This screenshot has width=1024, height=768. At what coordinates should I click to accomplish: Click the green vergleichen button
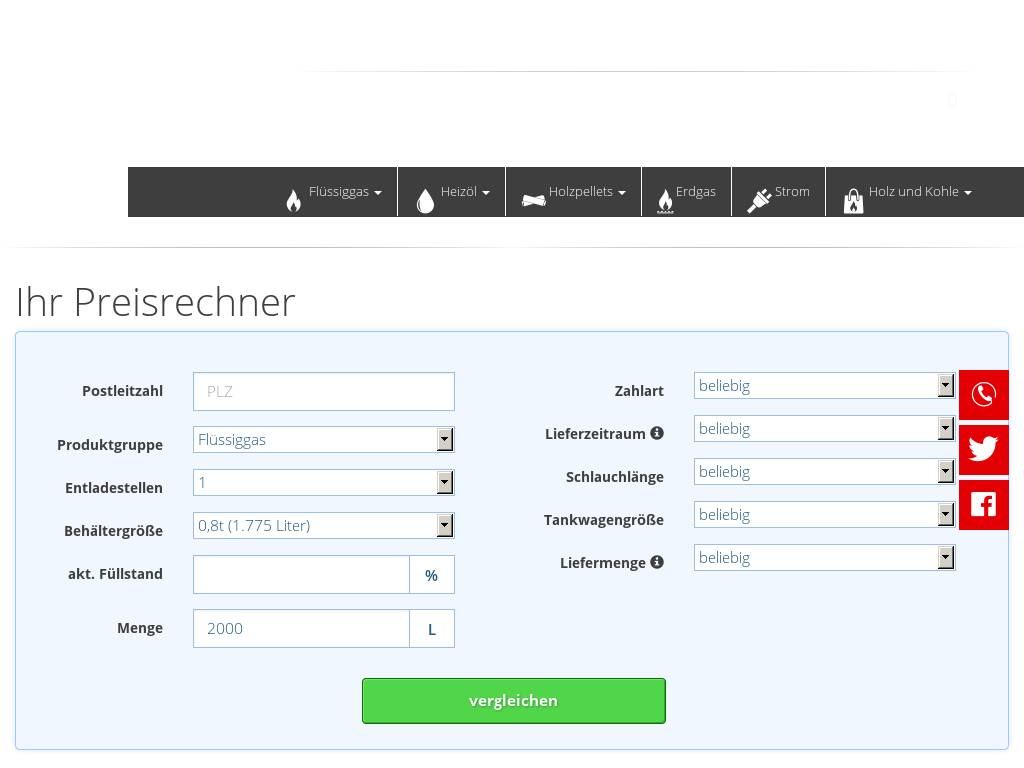click(513, 701)
